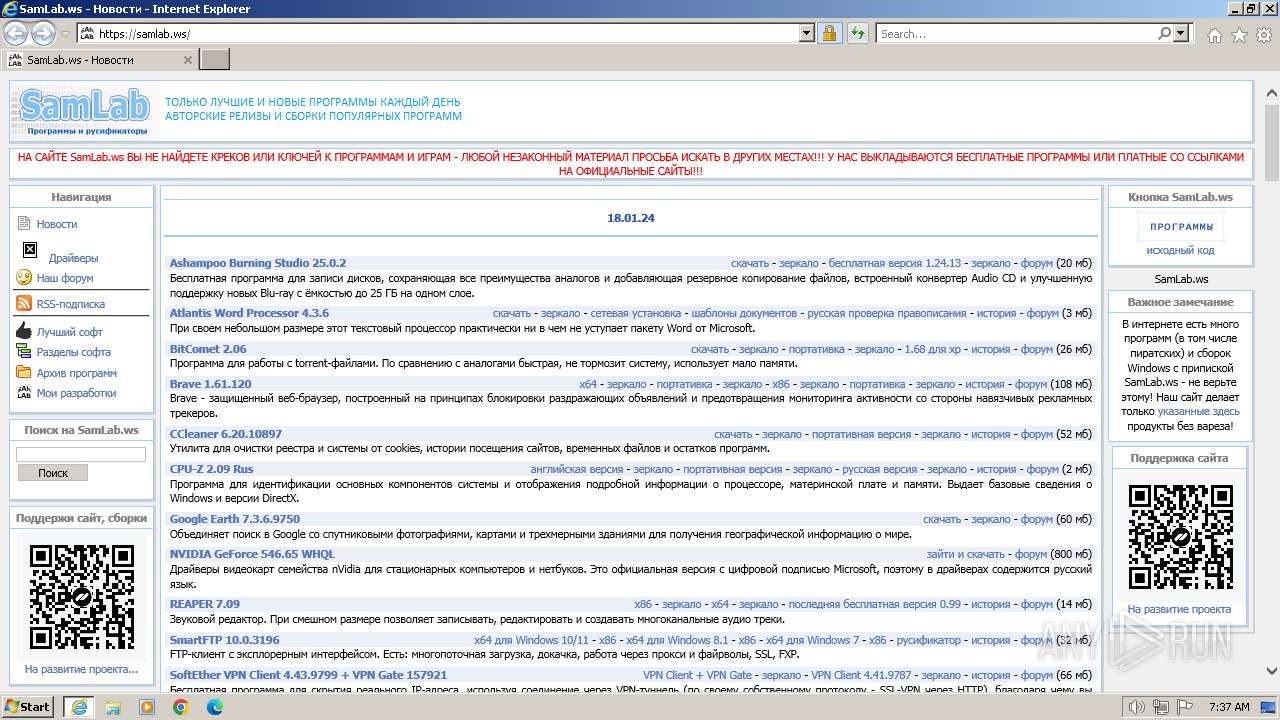Click the URL address field
Viewport: 1280px width, 720px height.
pos(447,33)
